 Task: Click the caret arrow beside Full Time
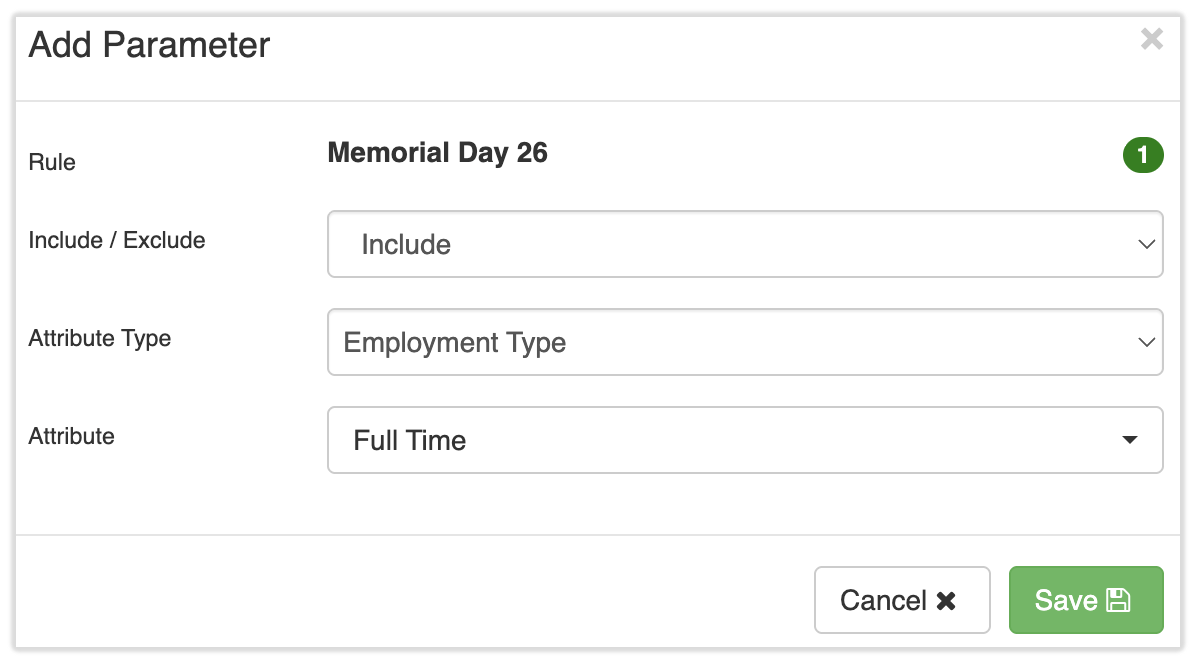(x=1130, y=440)
